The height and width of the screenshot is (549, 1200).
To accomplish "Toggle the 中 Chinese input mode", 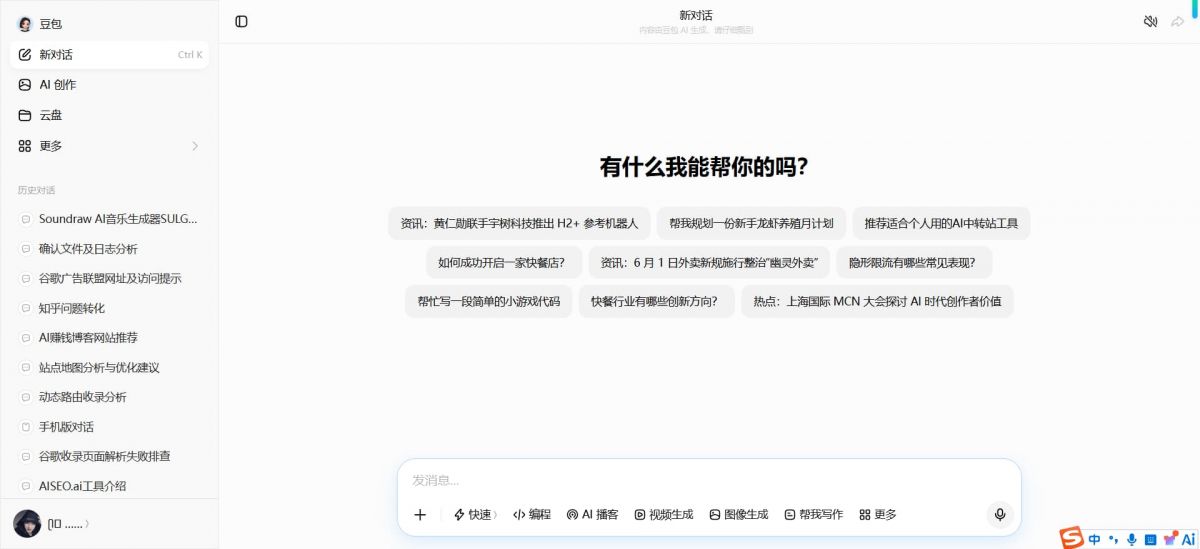I will [x=1095, y=539].
